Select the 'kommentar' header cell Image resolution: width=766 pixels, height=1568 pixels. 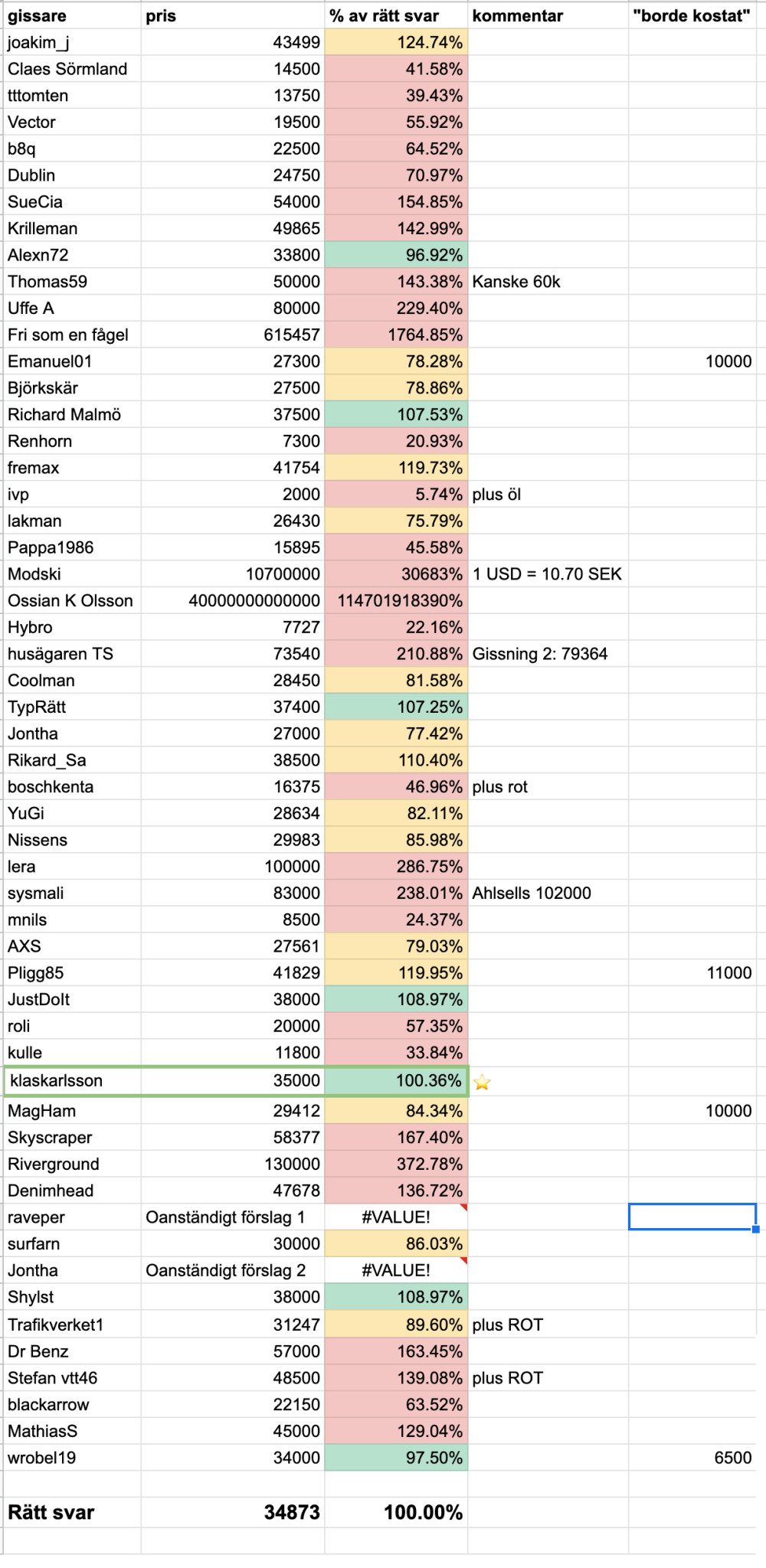click(548, 16)
